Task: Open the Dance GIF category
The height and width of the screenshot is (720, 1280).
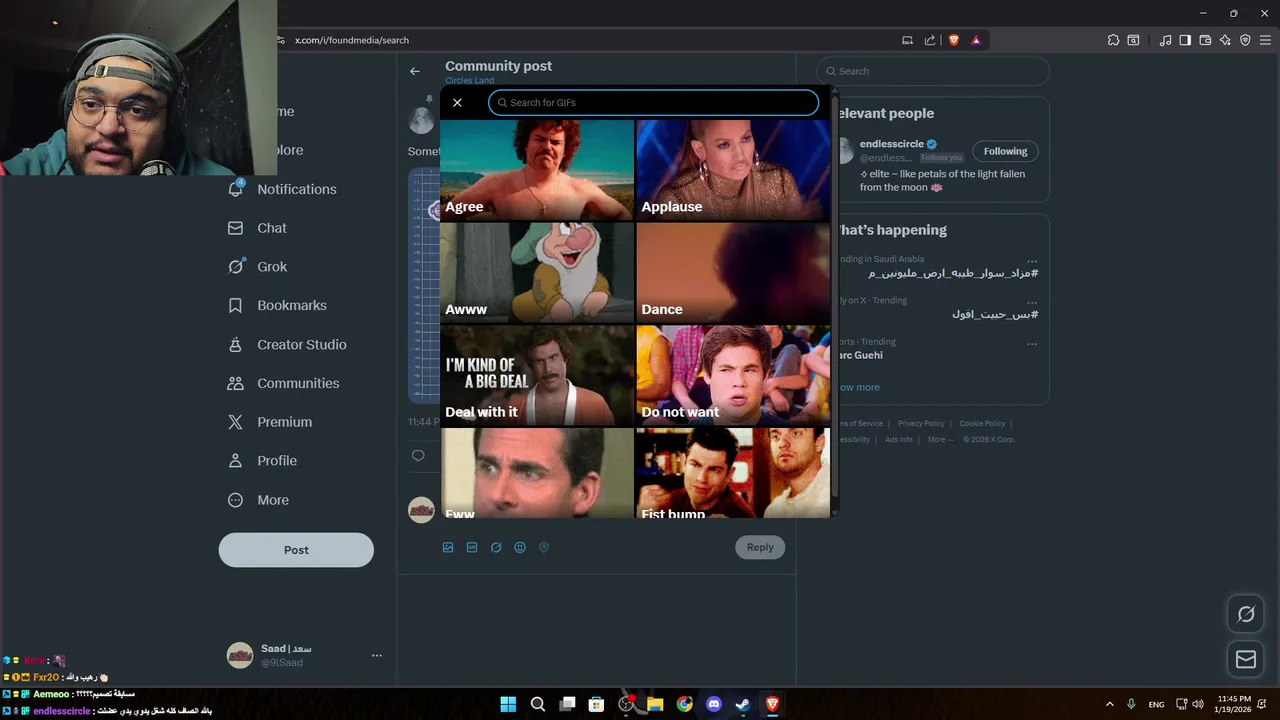Action: click(733, 272)
